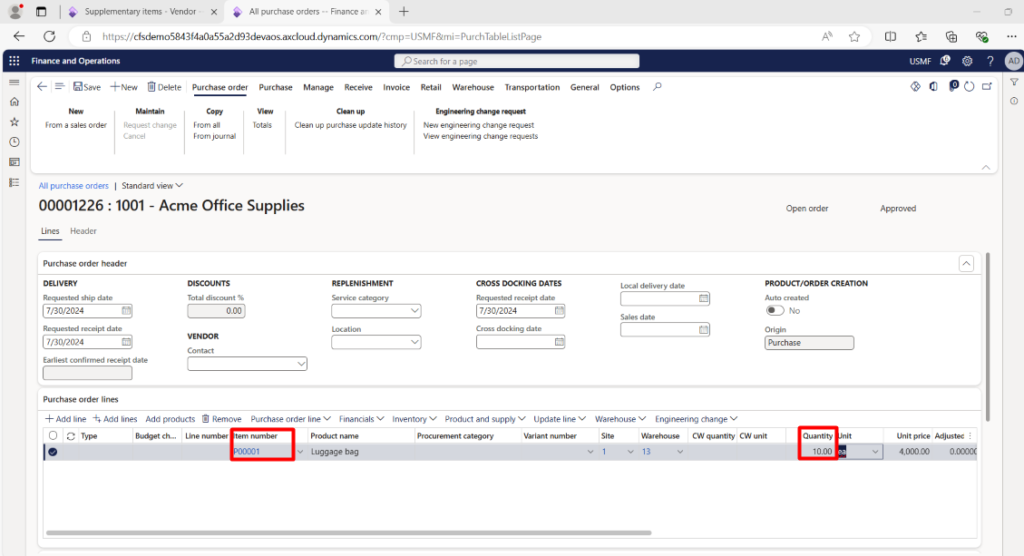Screen dimensions: 1024x556
Task: Open the vendor Contact dropdown
Action: 300,363
